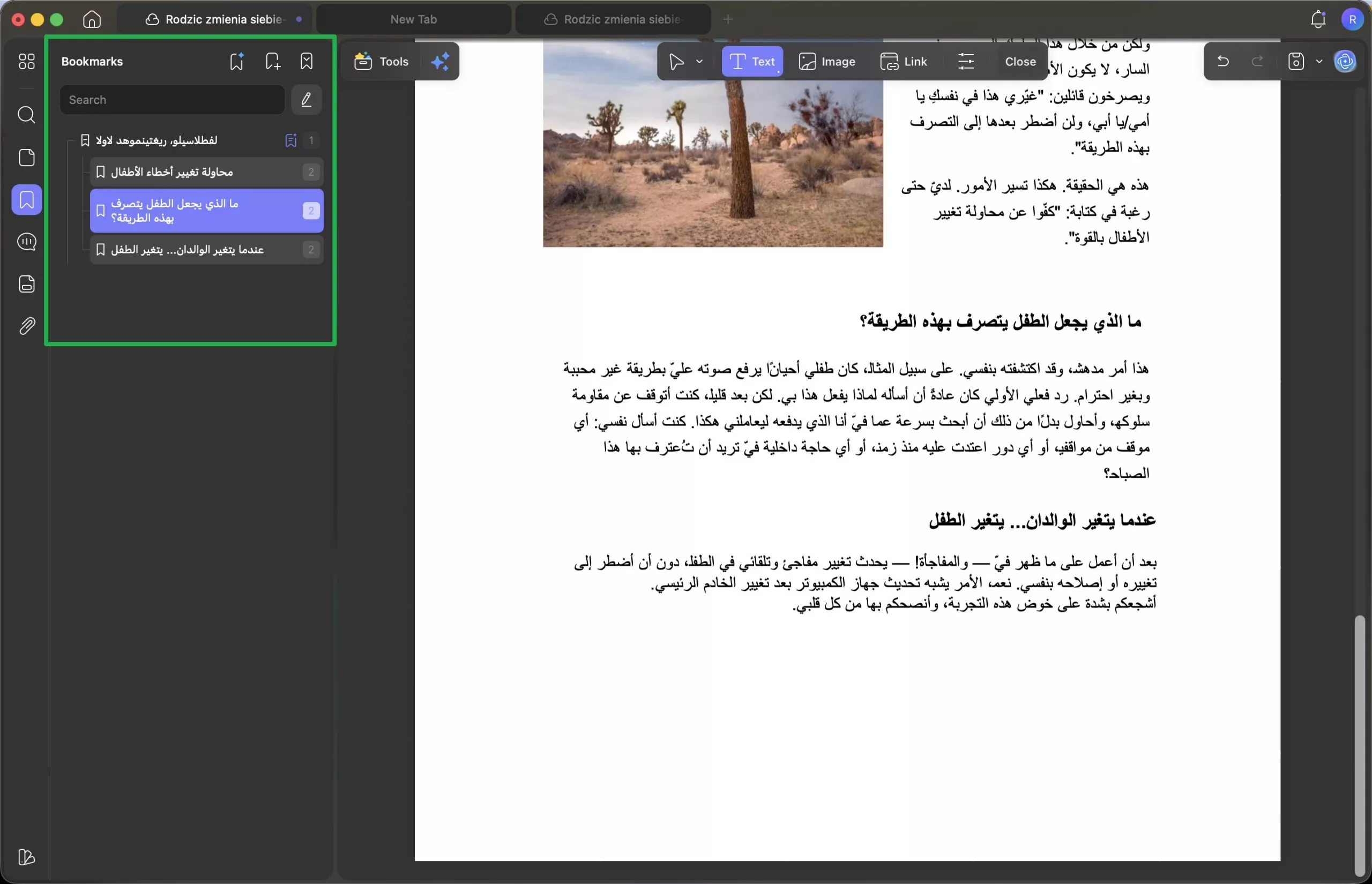
Task: Open the page thumbnails panel
Action: 26,158
